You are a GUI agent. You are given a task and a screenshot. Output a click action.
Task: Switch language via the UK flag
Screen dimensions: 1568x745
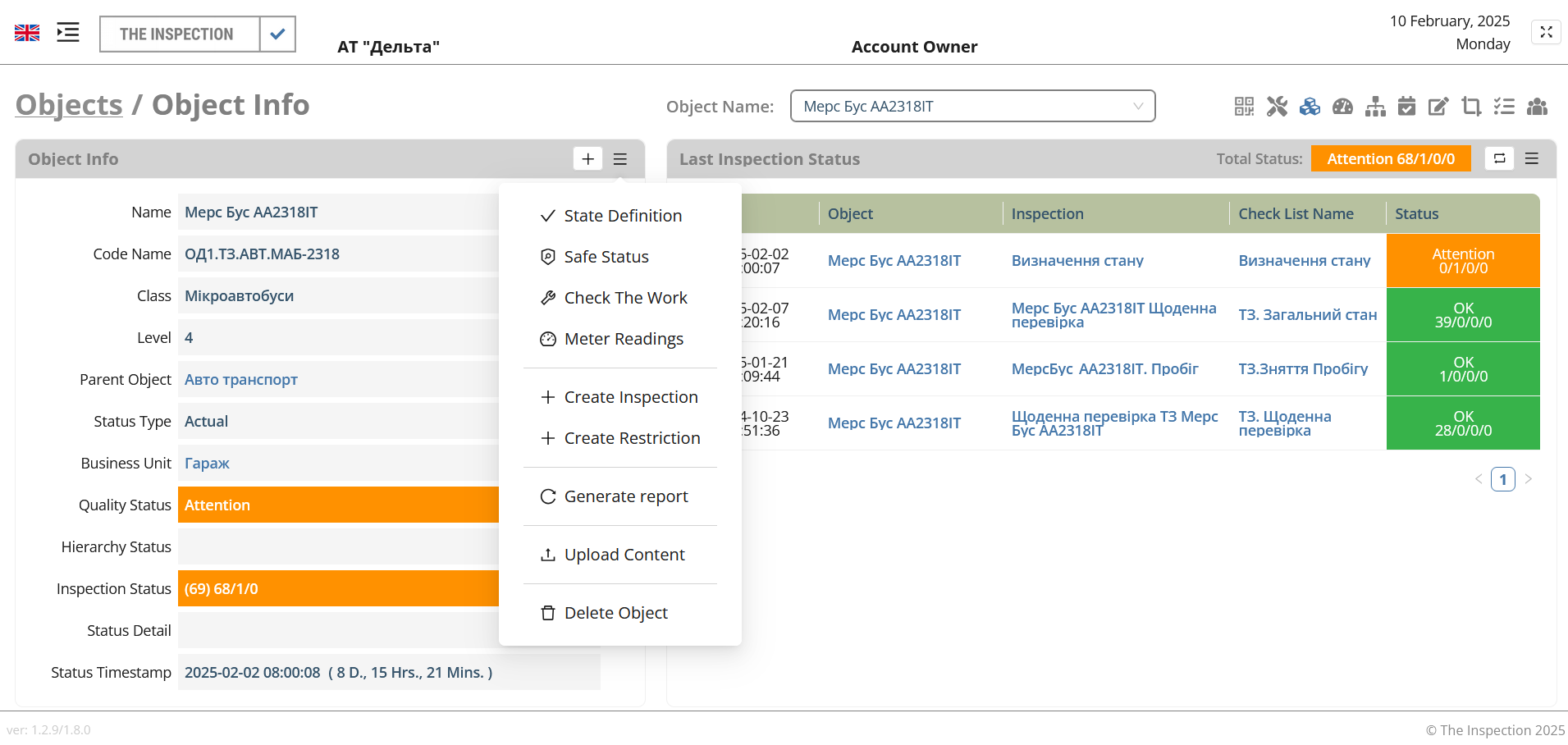click(x=27, y=33)
